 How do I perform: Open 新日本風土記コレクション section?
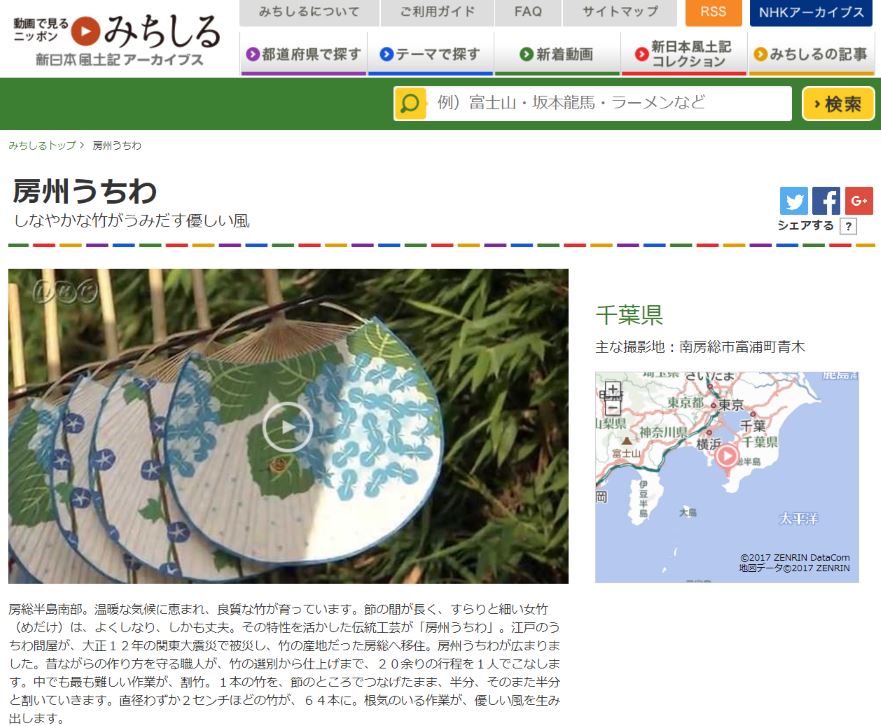tap(684, 55)
